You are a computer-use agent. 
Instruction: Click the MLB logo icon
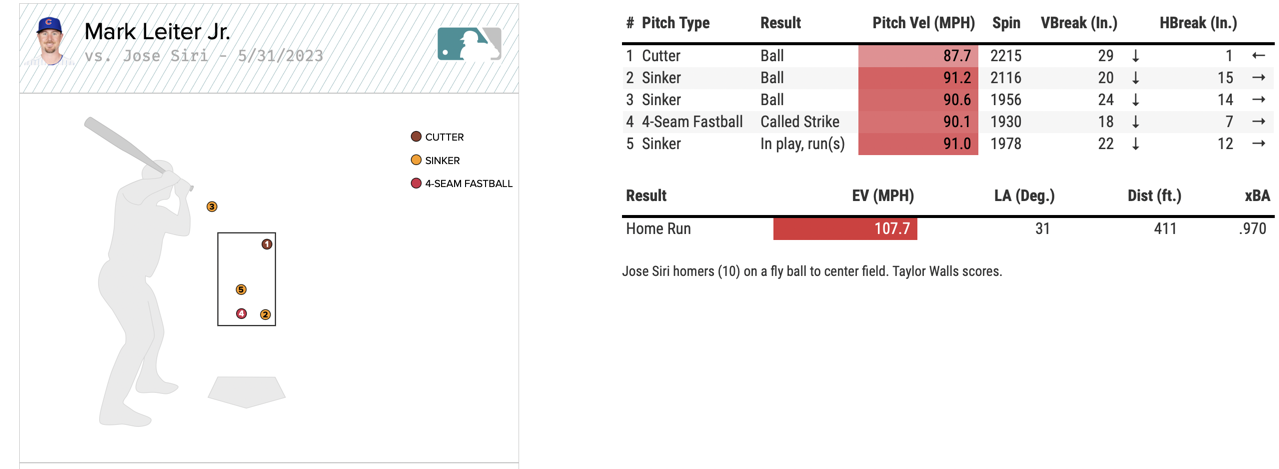point(469,43)
